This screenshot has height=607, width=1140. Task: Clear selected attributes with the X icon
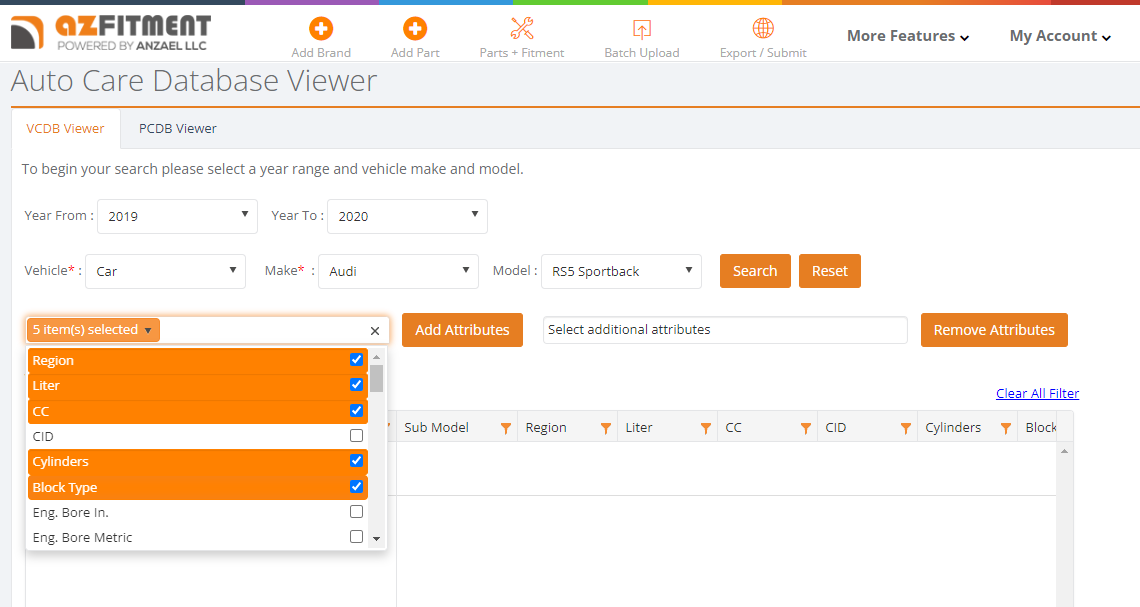click(374, 331)
